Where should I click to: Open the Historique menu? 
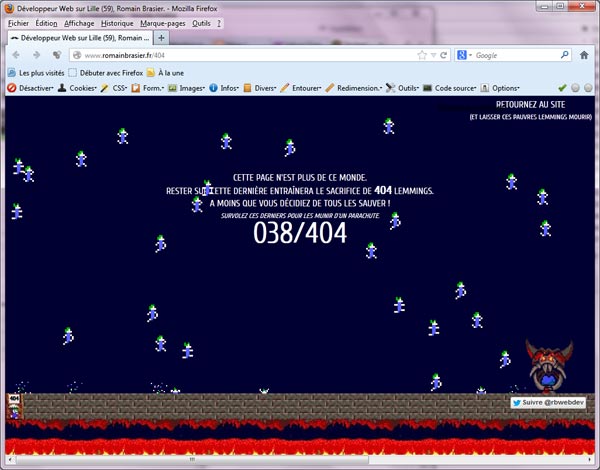click(117, 23)
